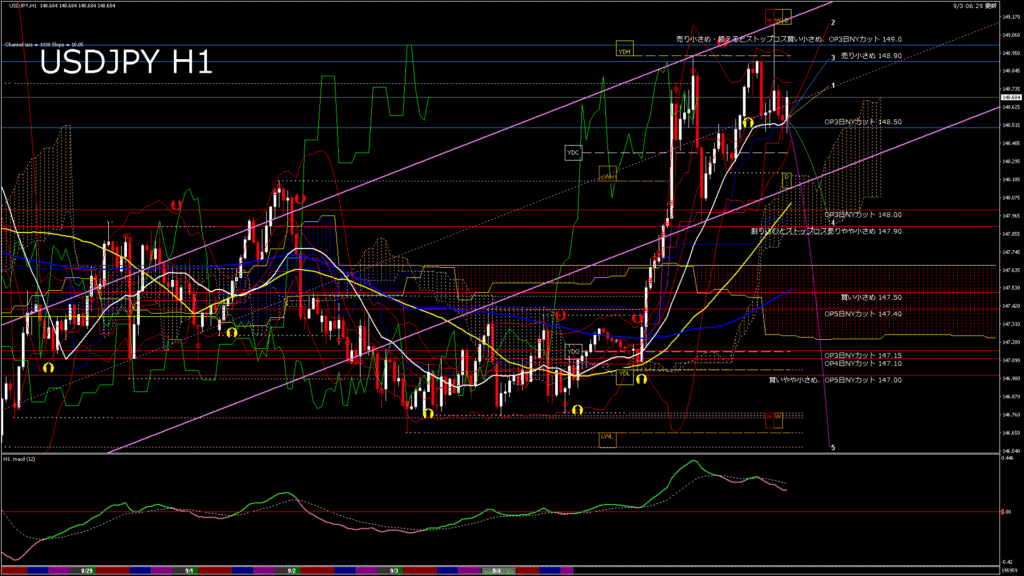Viewport: 1024px width, 576px height.
Task: Select the 9/3 date marker on timeline
Action: (394, 570)
